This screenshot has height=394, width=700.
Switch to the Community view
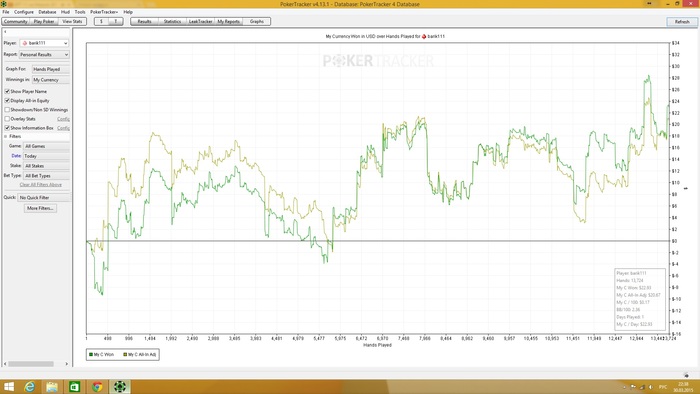click(x=16, y=21)
